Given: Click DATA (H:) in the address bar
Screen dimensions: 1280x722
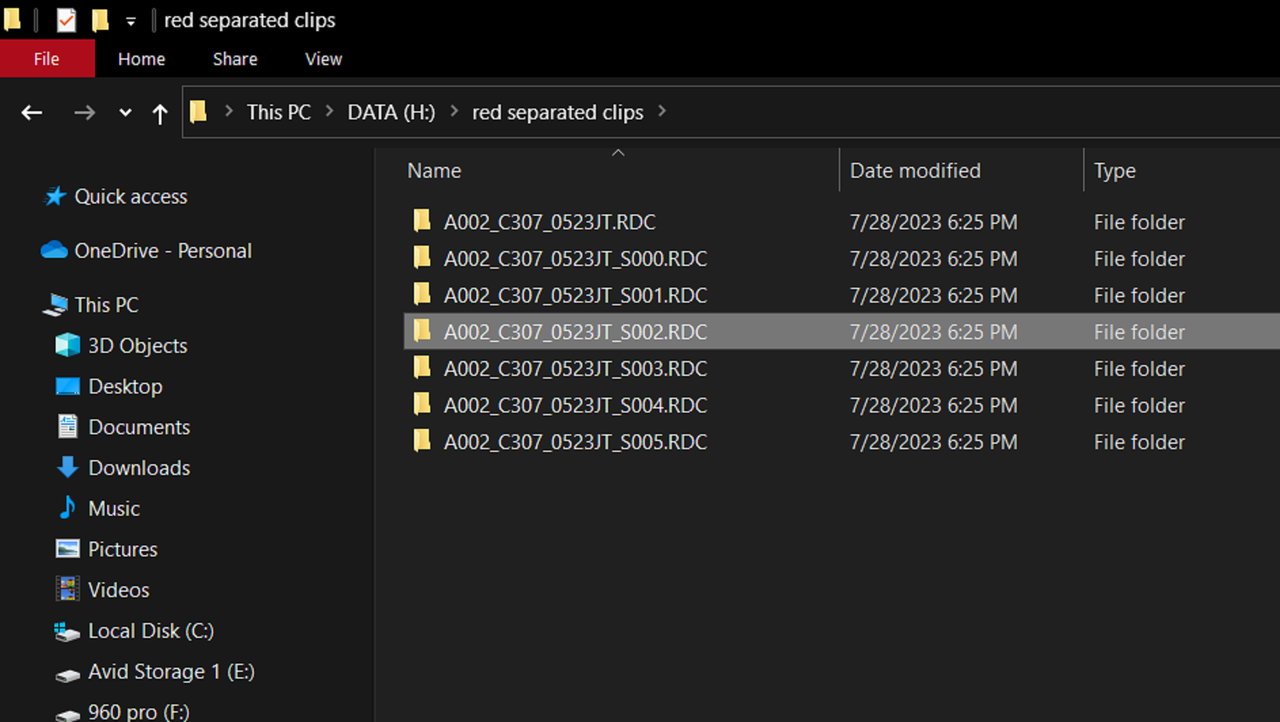Looking at the screenshot, I should click(x=391, y=112).
